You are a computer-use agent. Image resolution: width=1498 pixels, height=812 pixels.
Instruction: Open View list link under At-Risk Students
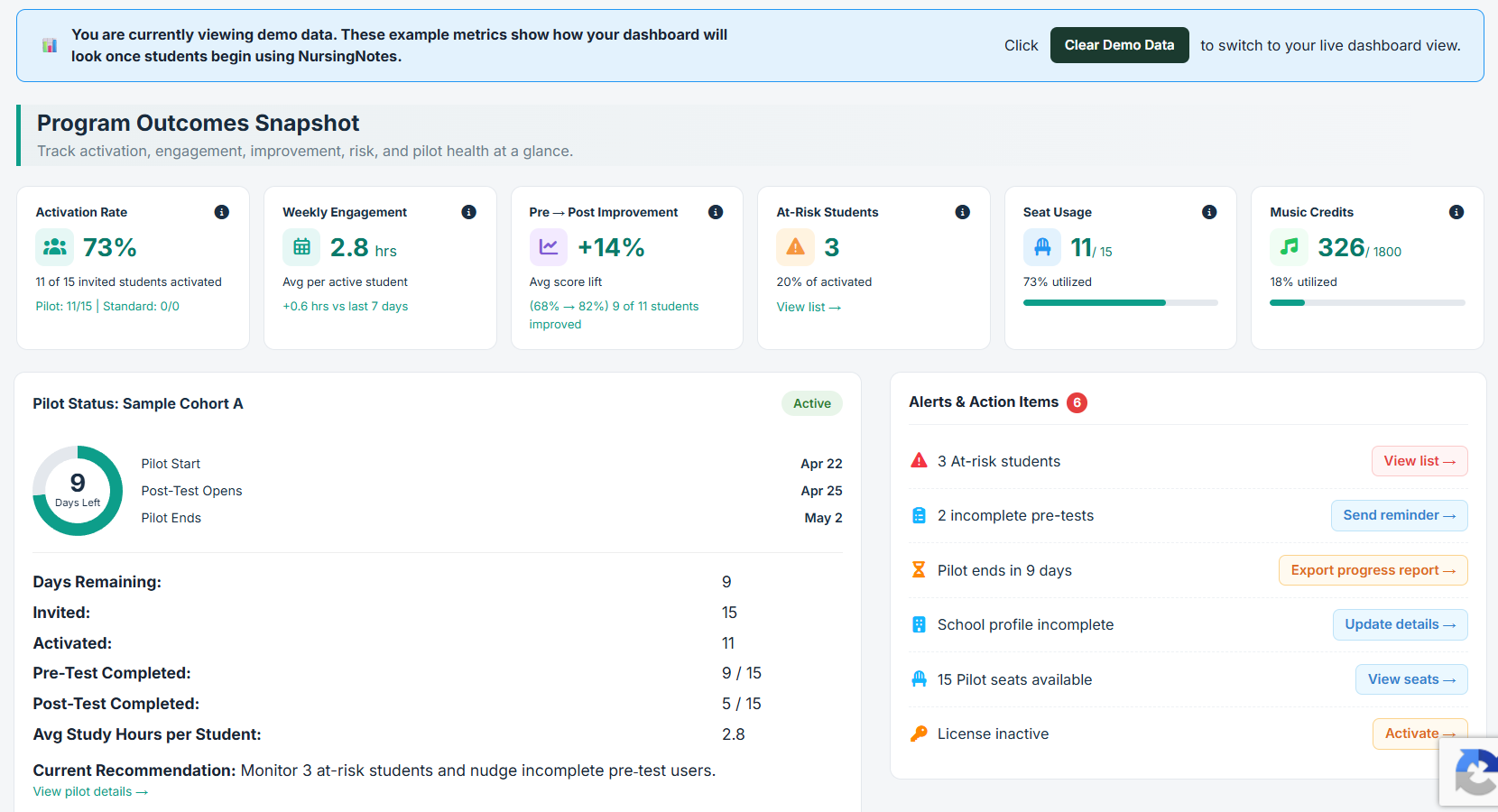coord(809,307)
